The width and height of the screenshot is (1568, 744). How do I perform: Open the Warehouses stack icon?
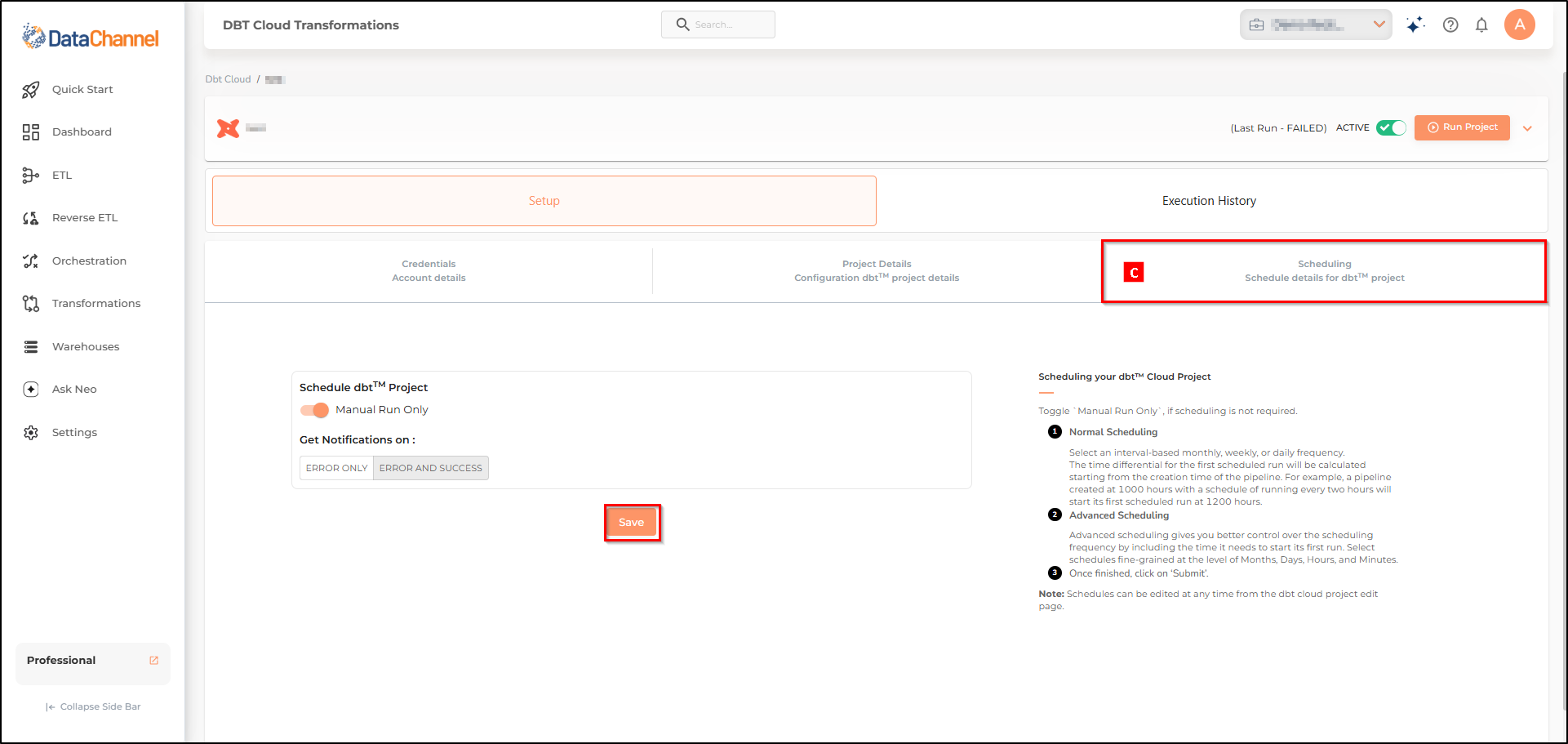[31, 347]
